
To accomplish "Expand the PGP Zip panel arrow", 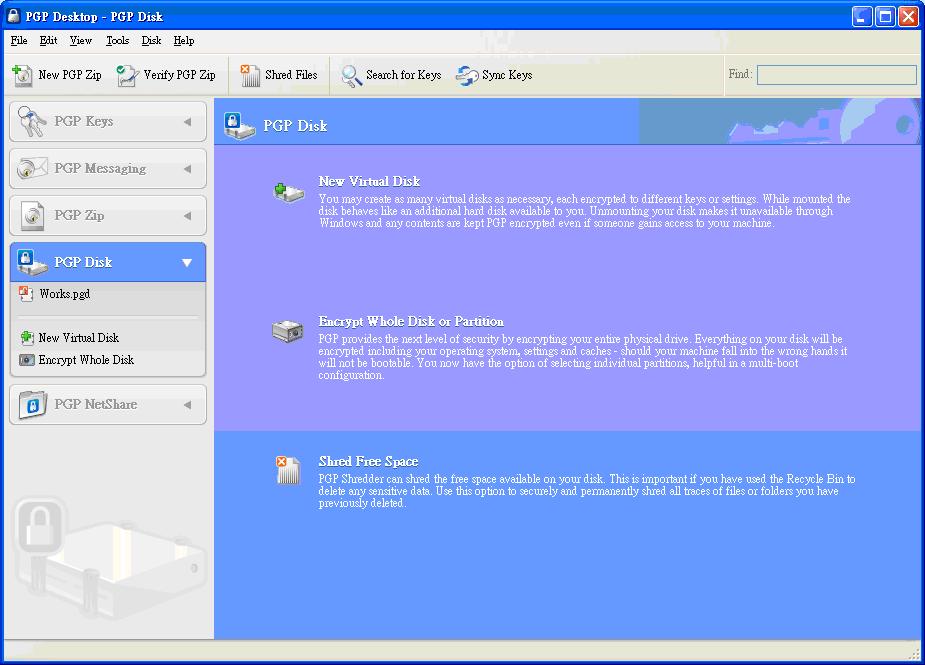I will (x=188, y=216).
